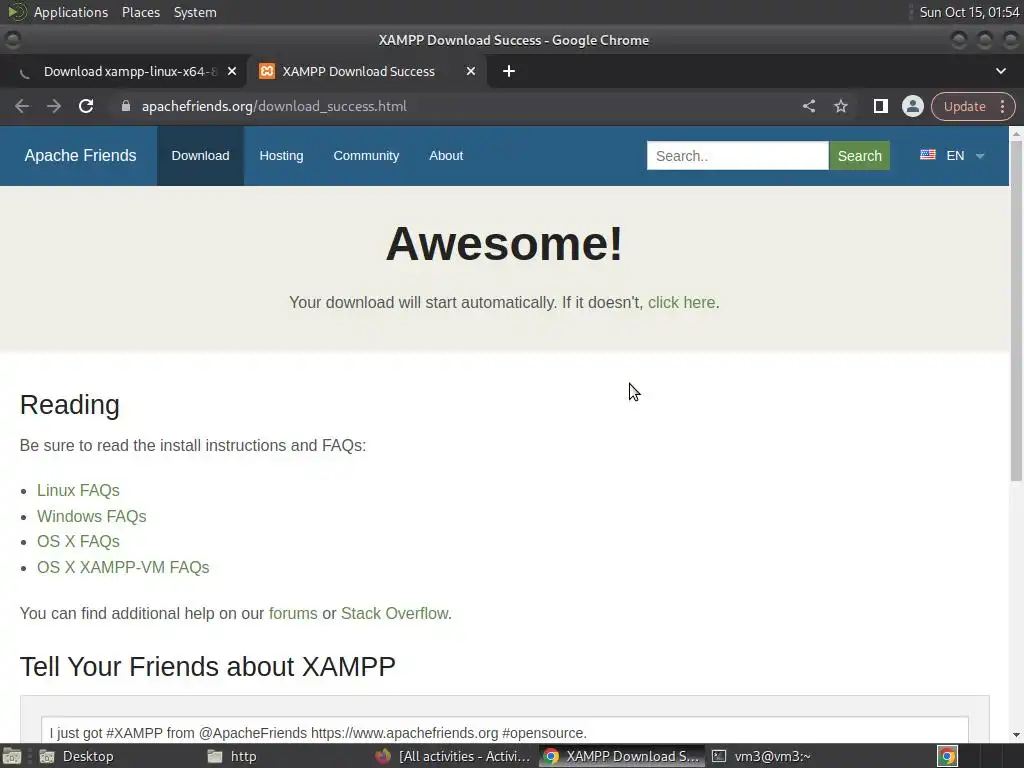Open the OS X FAQs link
This screenshot has width=1024, height=768.
(78, 542)
